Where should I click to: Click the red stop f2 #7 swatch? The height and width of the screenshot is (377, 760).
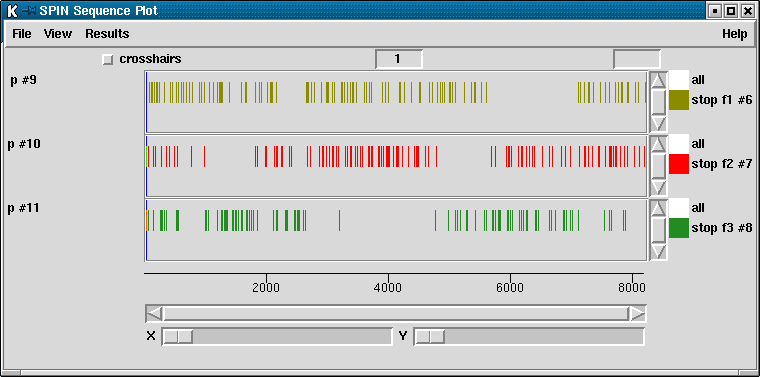(679, 164)
